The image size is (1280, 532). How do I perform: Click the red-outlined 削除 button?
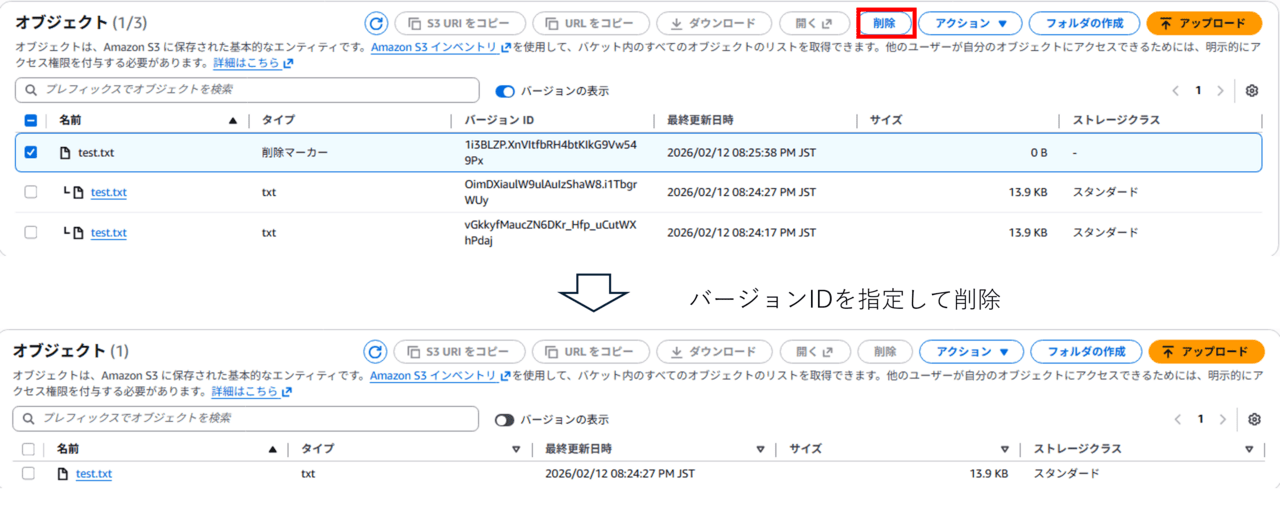[x=886, y=24]
